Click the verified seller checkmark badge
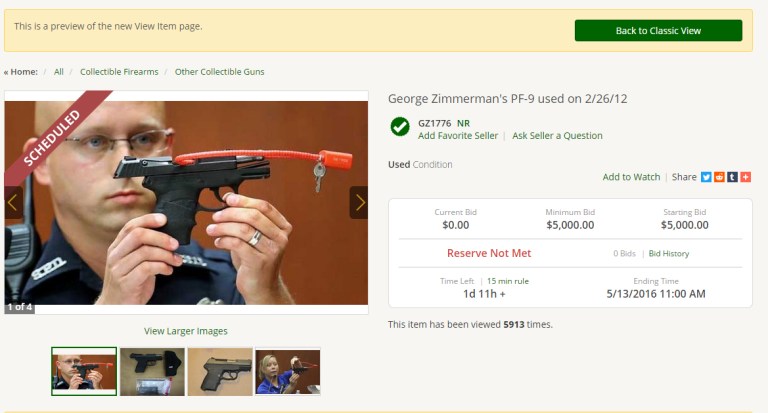The image size is (768, 413). pyautogui.click(x=400, y=127)
